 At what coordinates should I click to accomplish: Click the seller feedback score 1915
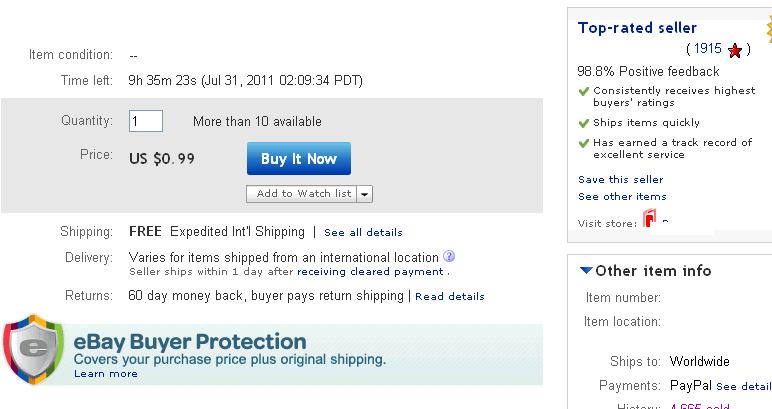pos(707,49)
